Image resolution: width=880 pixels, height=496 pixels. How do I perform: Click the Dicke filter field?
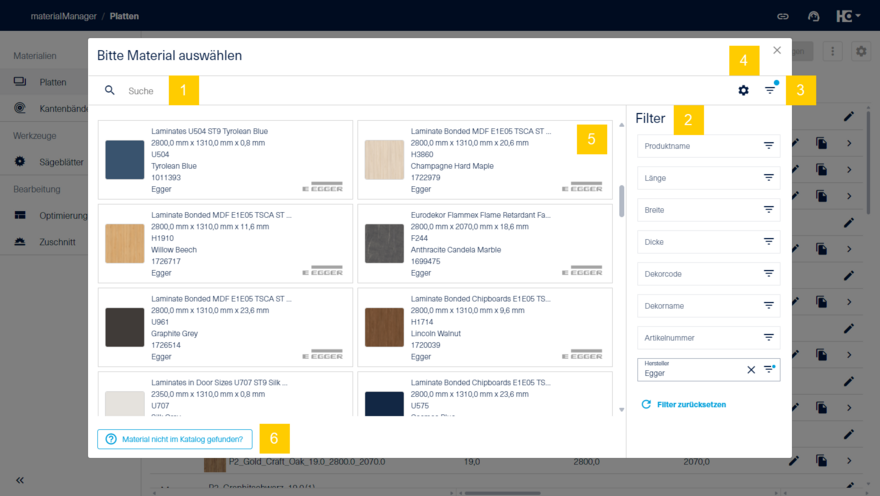[x=708, y=242]
